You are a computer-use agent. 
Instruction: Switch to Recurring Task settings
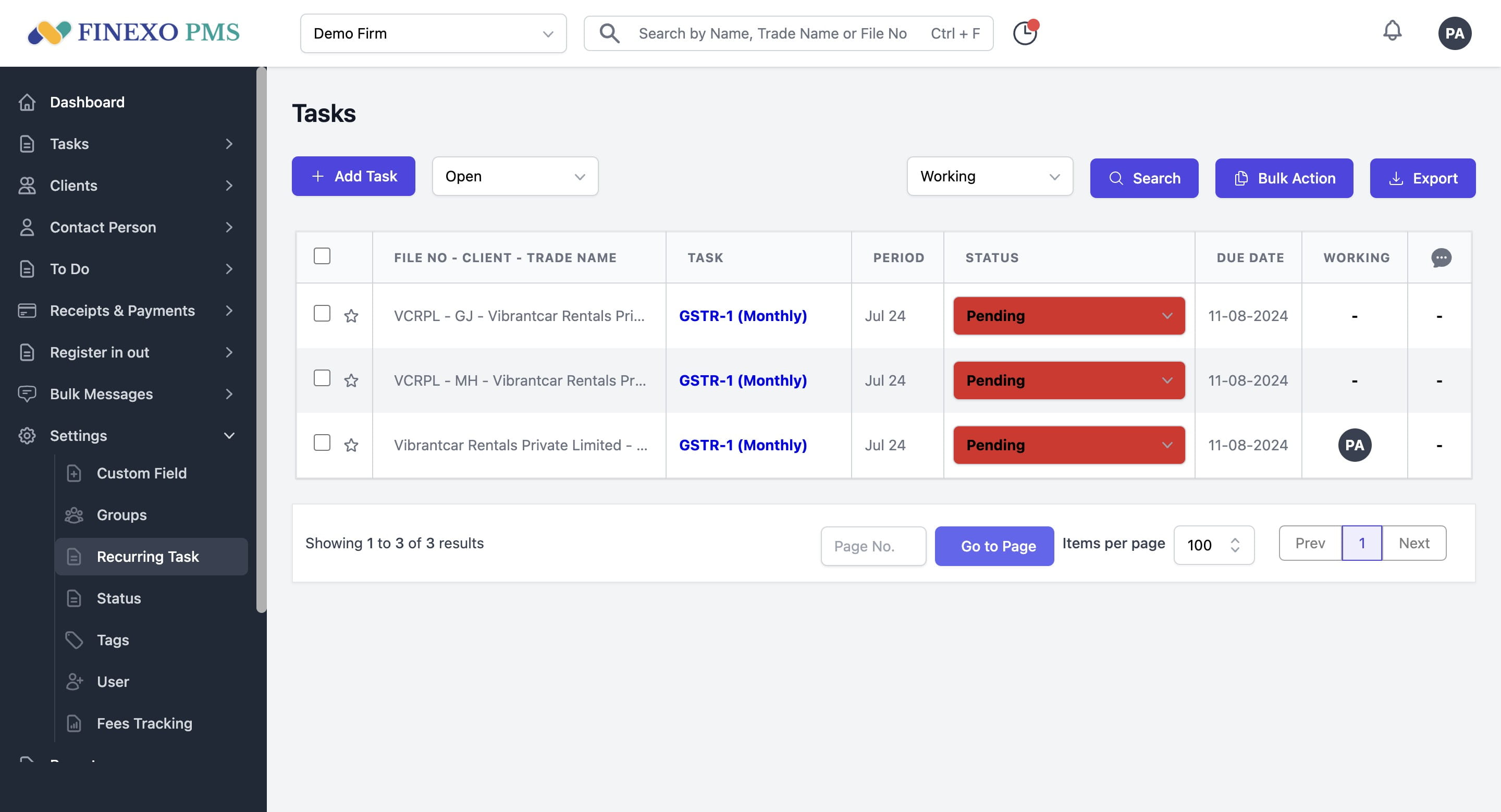[149, 556]
